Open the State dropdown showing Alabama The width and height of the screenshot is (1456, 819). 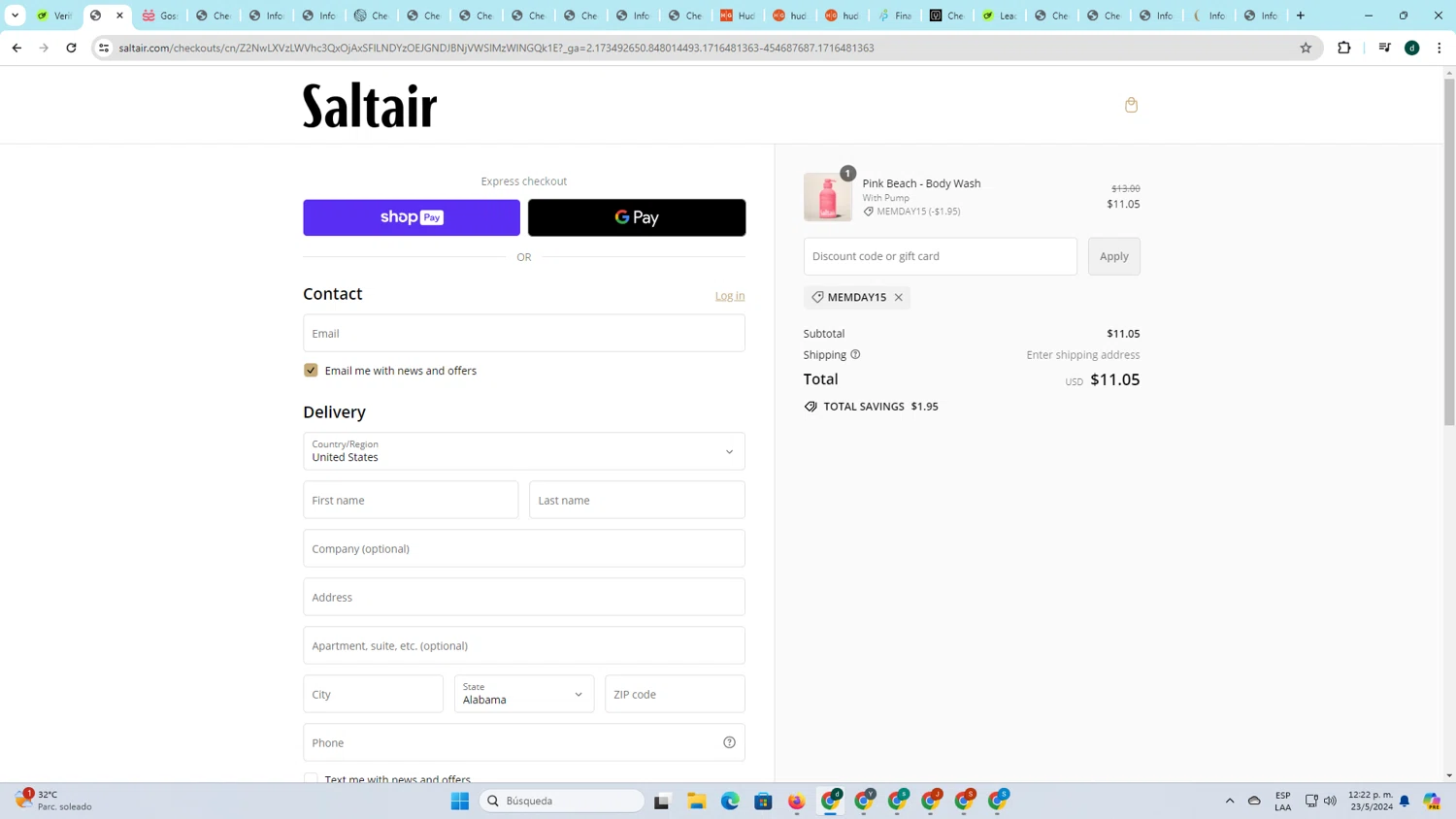click(524, 694)
